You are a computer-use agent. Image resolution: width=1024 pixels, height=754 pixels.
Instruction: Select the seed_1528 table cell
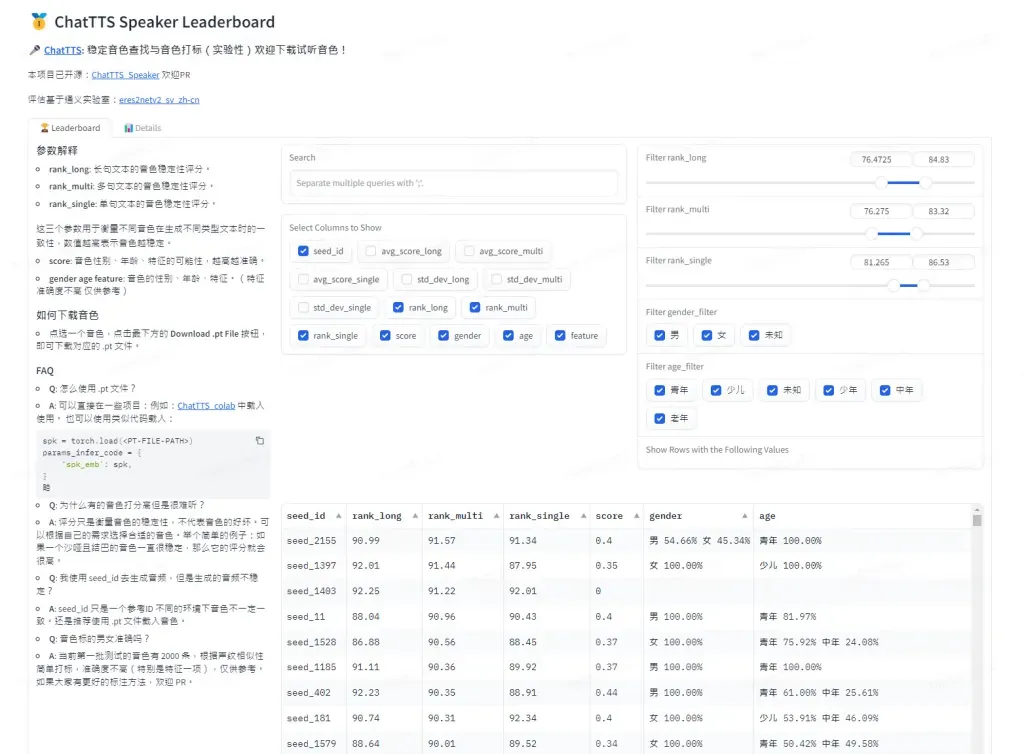(313, 642)
